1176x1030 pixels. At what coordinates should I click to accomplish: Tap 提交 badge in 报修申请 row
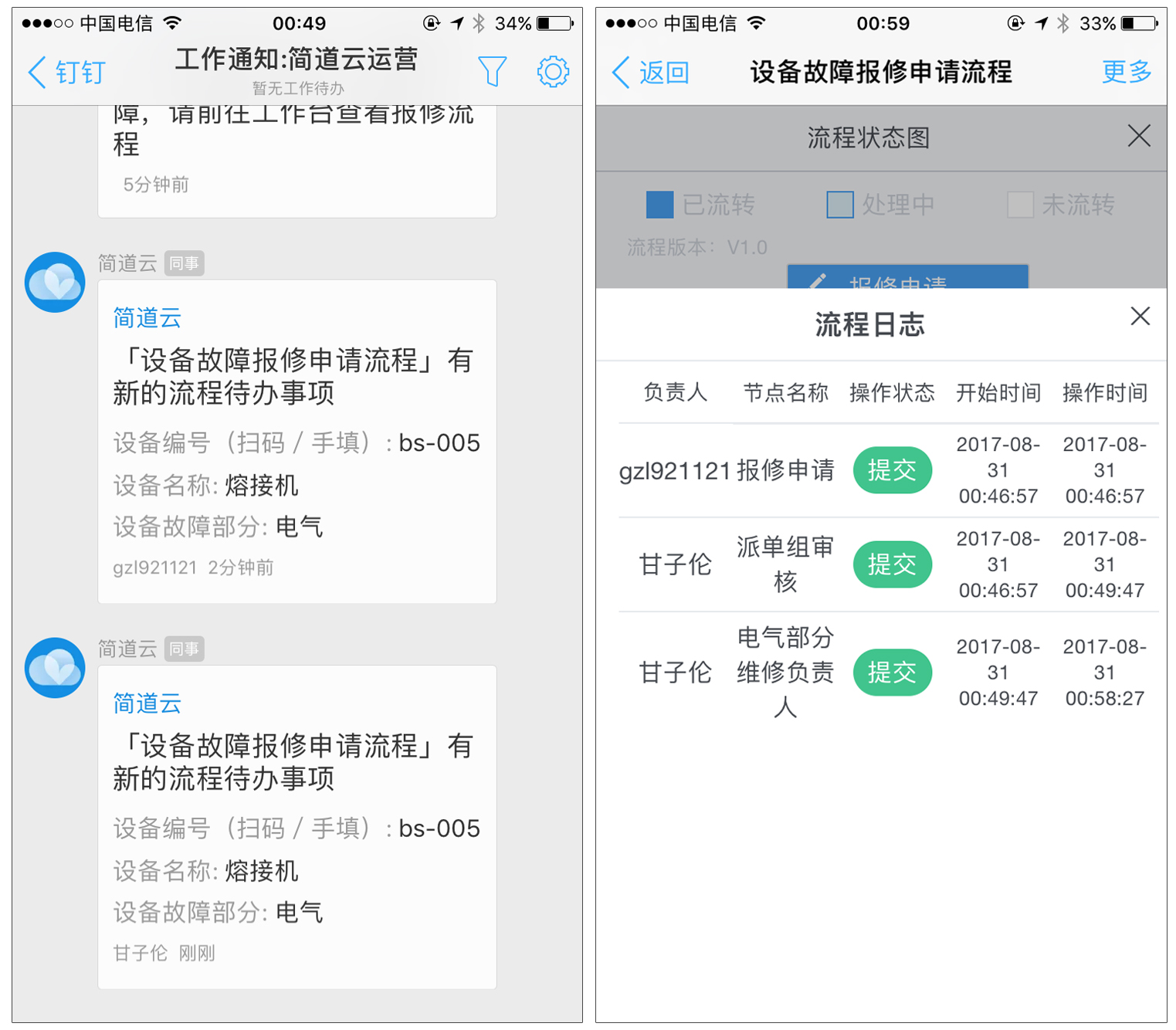coord(892,470)
